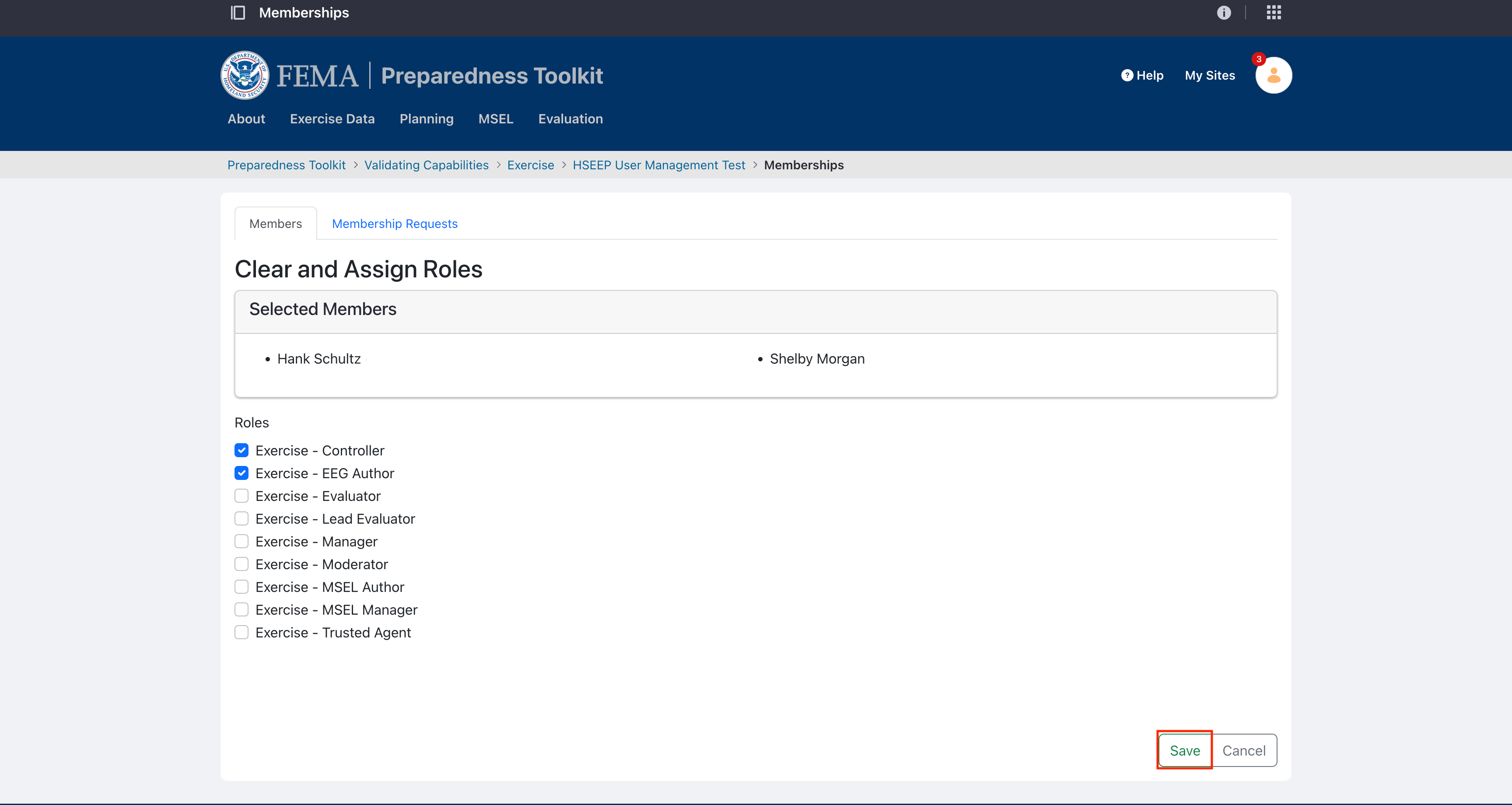Expand My Sites menu
Image resolution: width=1512 pixels, height=805 pixels.
click(1209, 75)
